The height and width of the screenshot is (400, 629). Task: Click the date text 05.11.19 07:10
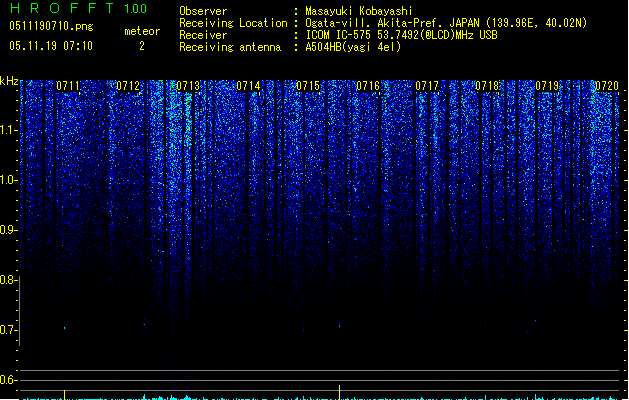click(x=51, y=46)
